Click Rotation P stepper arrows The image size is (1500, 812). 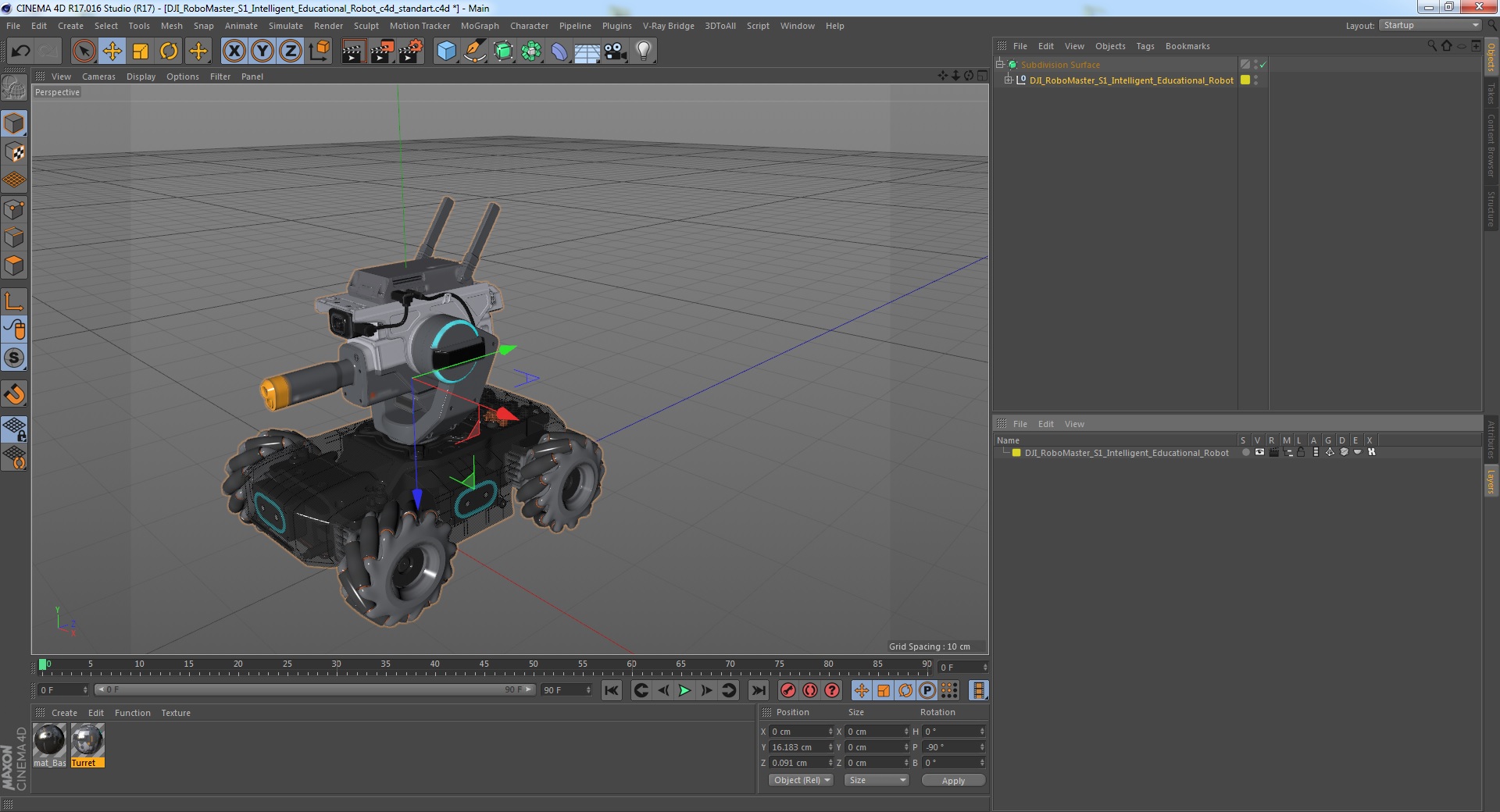pyautogui.click(x=982, y=747)
